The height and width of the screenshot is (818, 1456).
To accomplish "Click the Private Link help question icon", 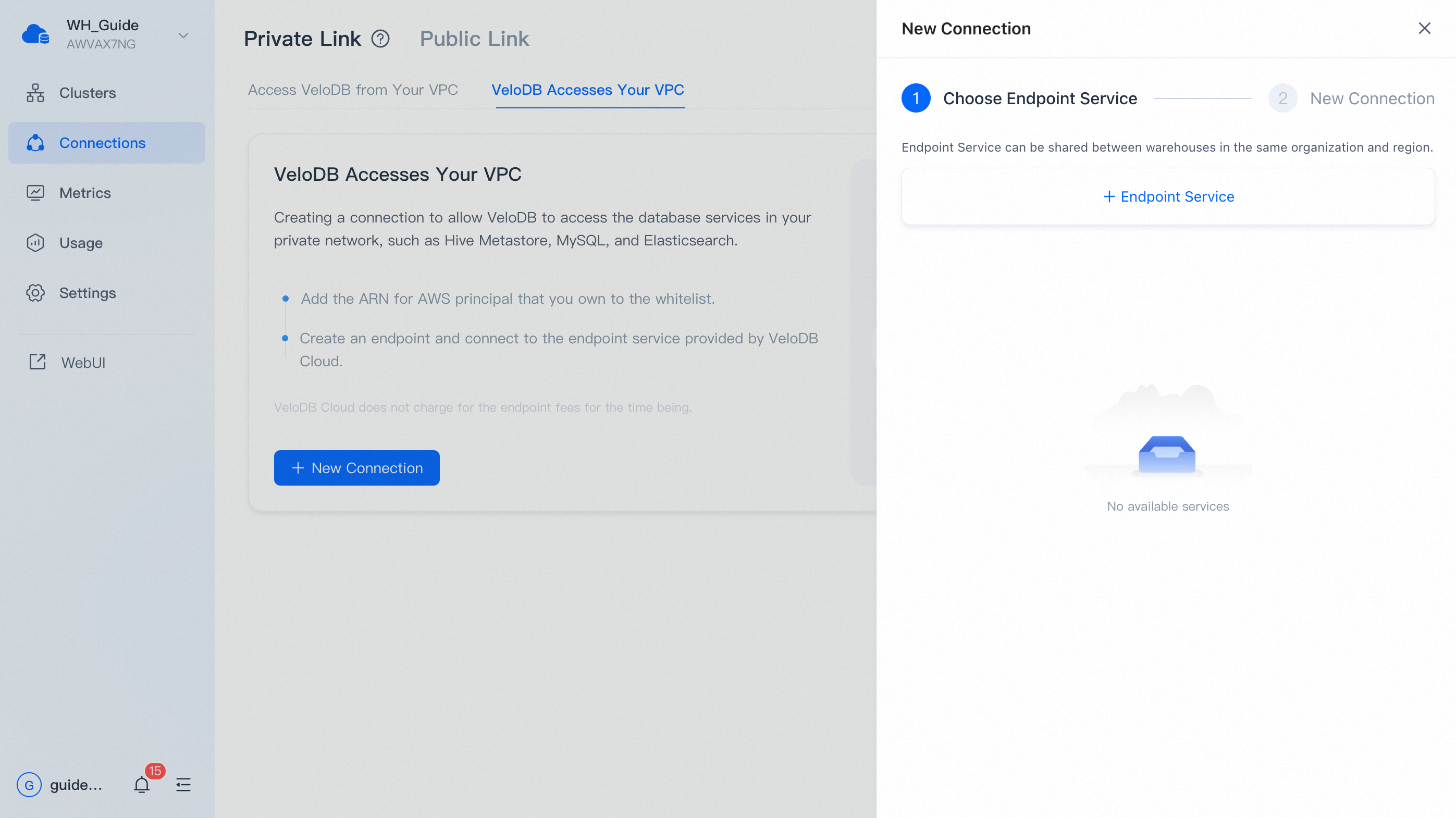I will 380,39.
